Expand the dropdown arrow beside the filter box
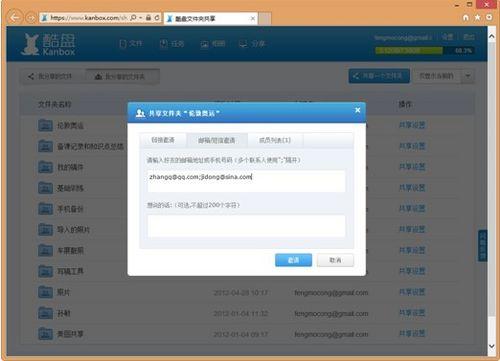The width and height of the screenshot is (500, 361). click(x=468, y=76)
